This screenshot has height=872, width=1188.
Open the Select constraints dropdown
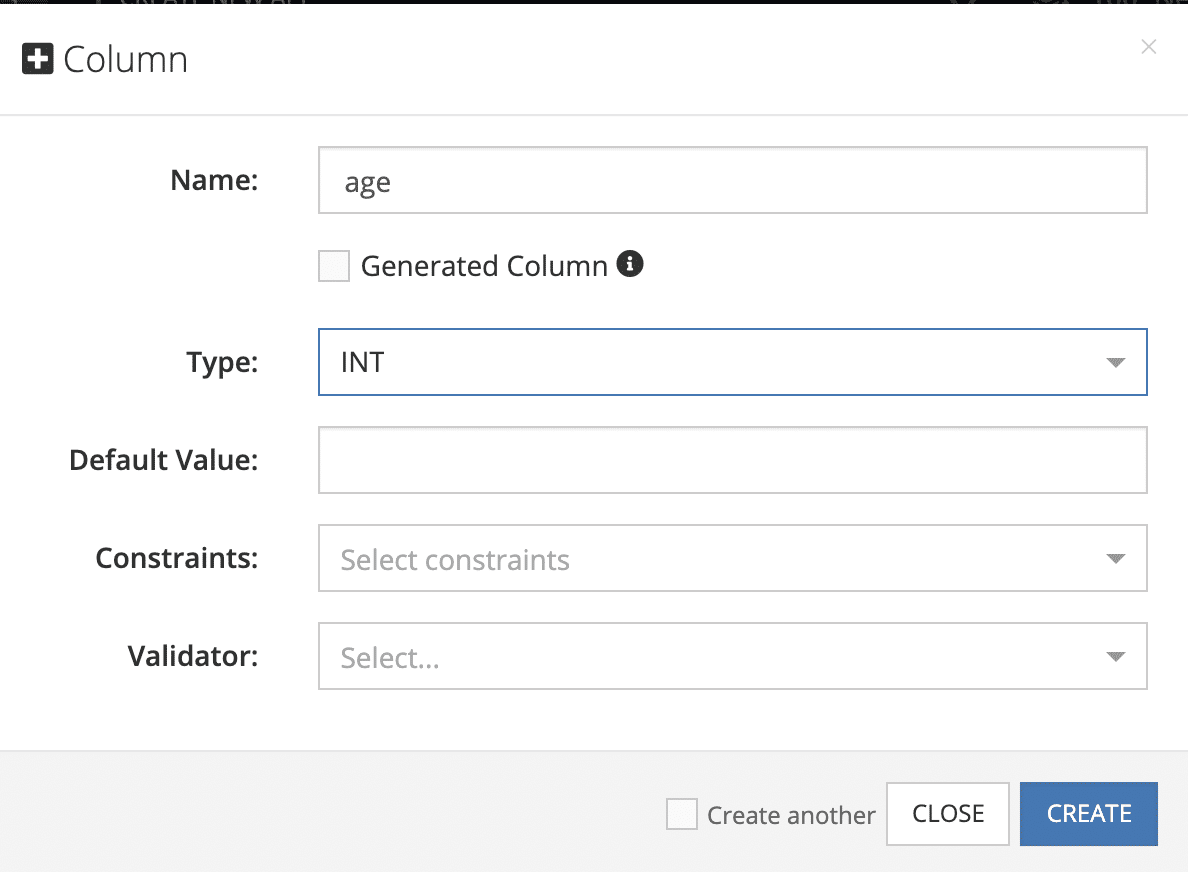(733, 558)
